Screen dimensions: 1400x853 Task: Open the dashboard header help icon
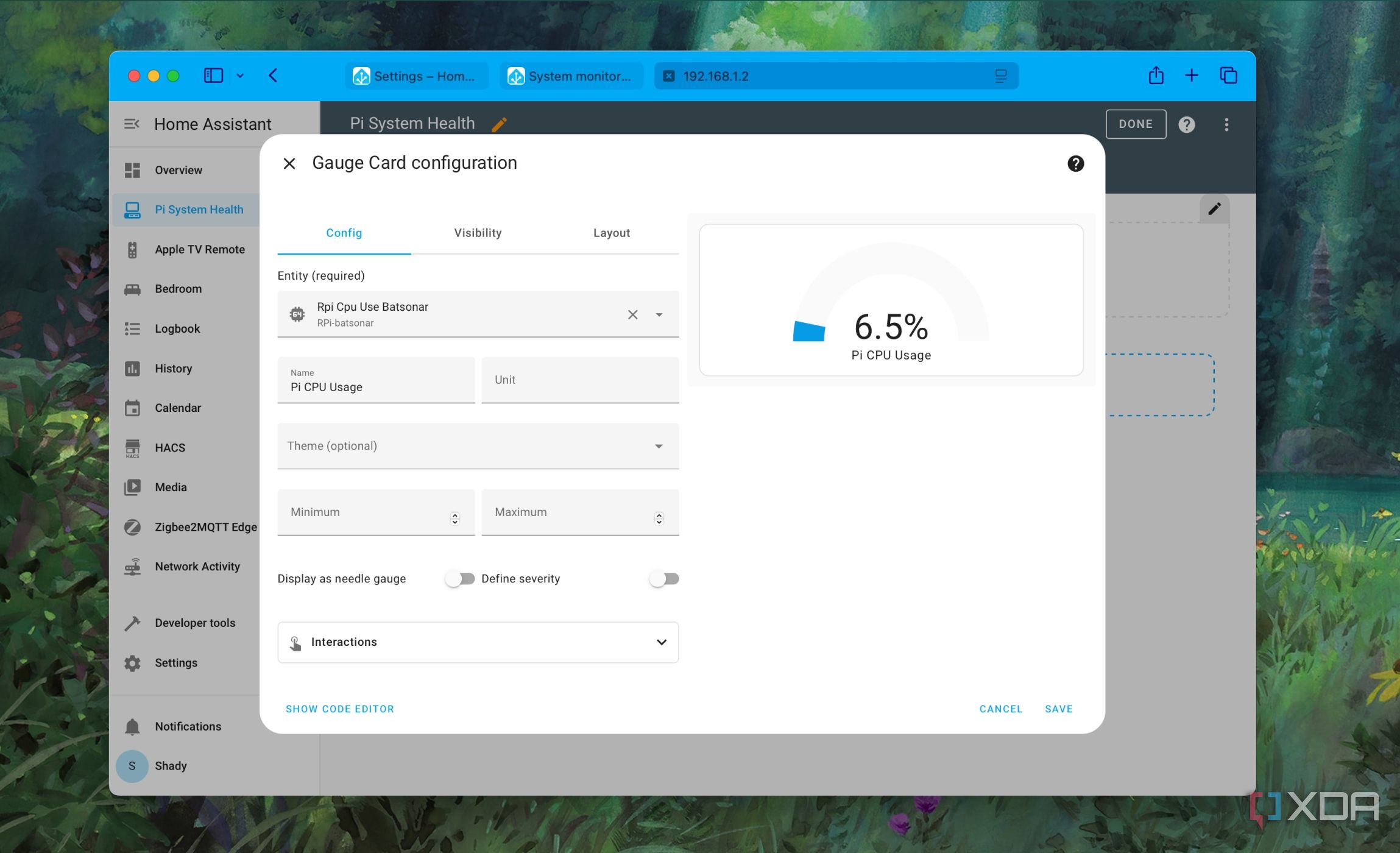pyautogui.click(x=1186, y=124)
